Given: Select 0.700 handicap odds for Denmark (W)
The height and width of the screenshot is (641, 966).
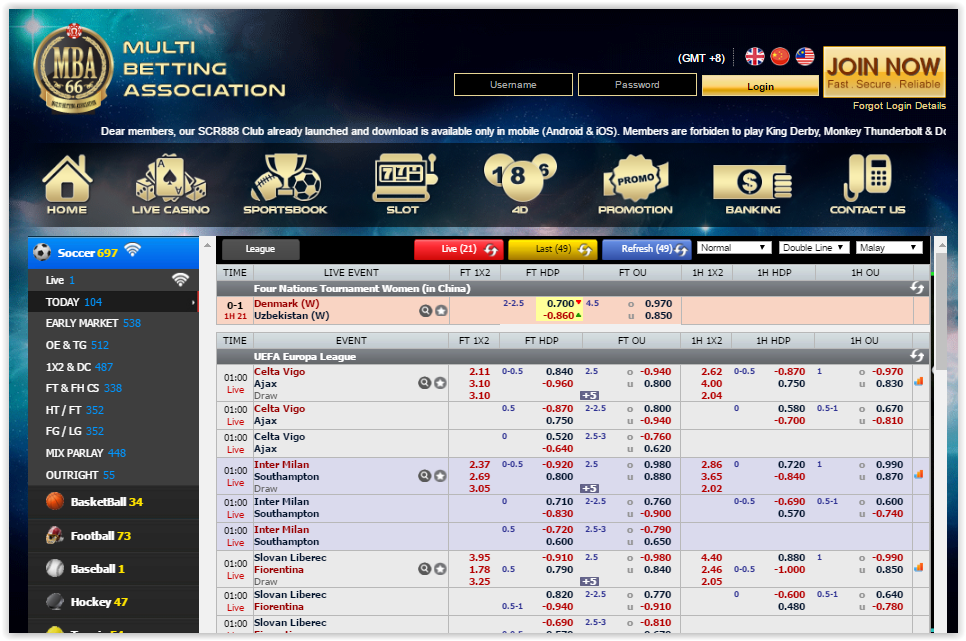Looking at the screenshot, I should [x=559, y=304].
